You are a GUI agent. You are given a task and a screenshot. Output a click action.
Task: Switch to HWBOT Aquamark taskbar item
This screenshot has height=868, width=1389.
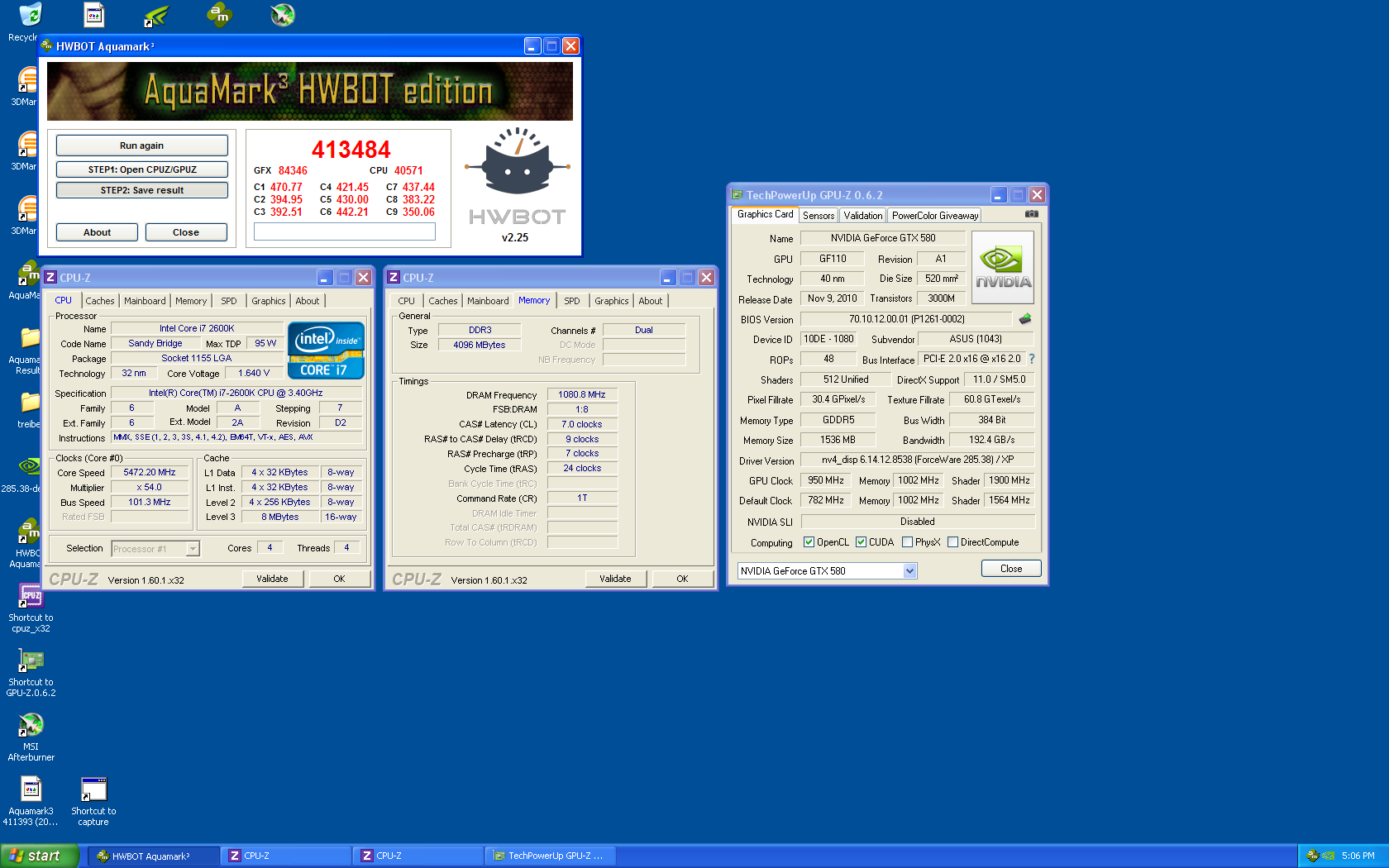tap(155, 856)
